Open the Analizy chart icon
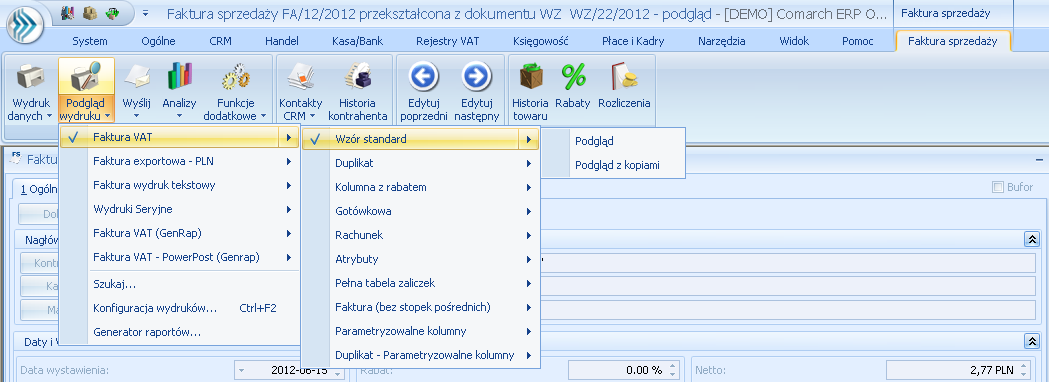The height and width of the screenshot is (382, 1049). (x=179, y=77)
